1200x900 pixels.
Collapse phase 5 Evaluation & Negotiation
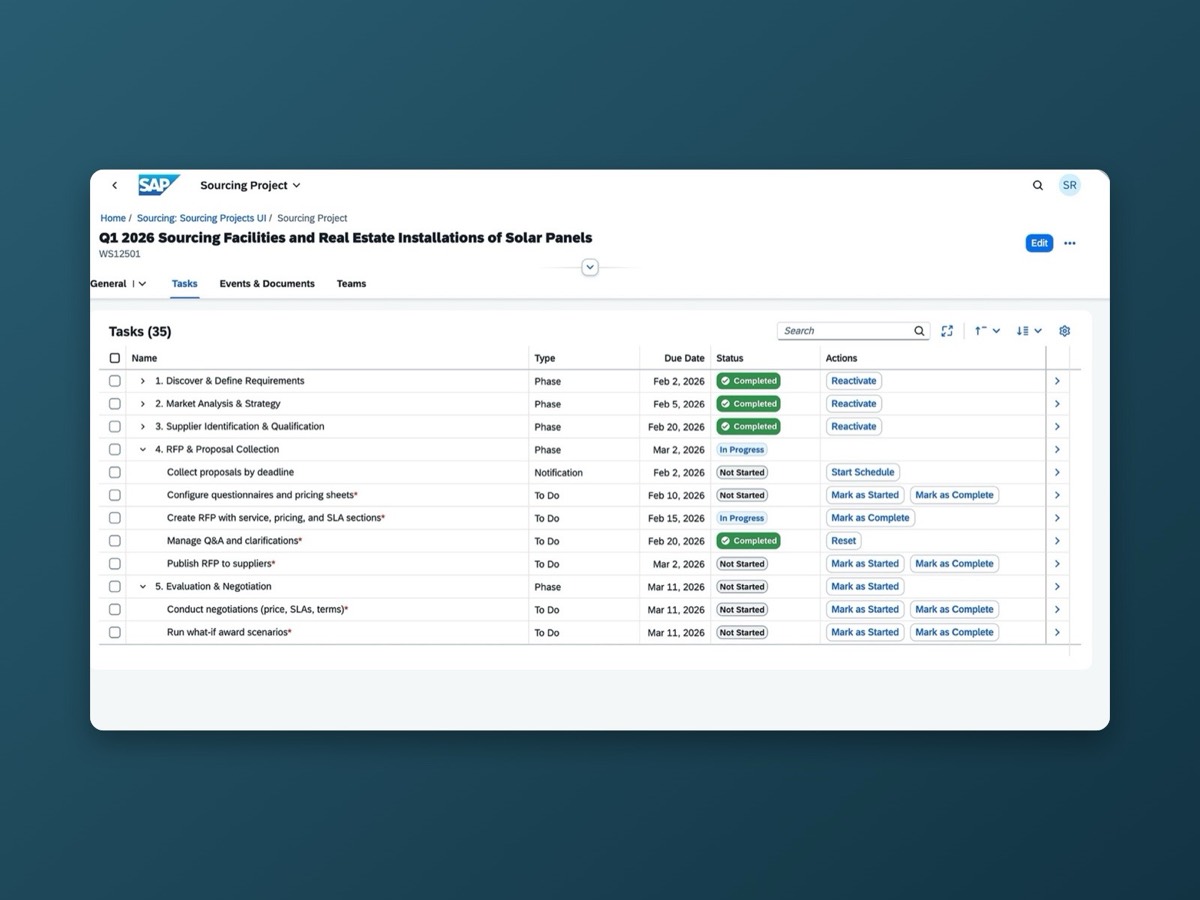pos(143,587)
